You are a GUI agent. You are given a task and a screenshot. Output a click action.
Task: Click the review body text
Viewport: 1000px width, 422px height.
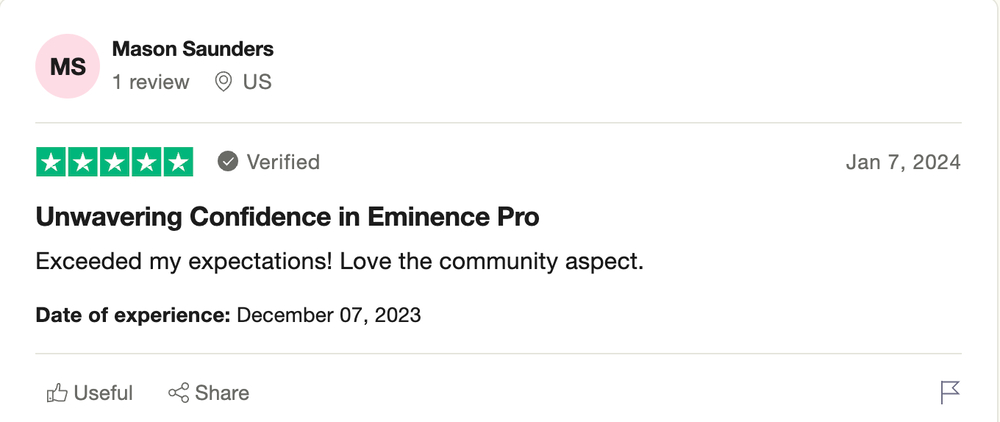click(x=339, y=261)
